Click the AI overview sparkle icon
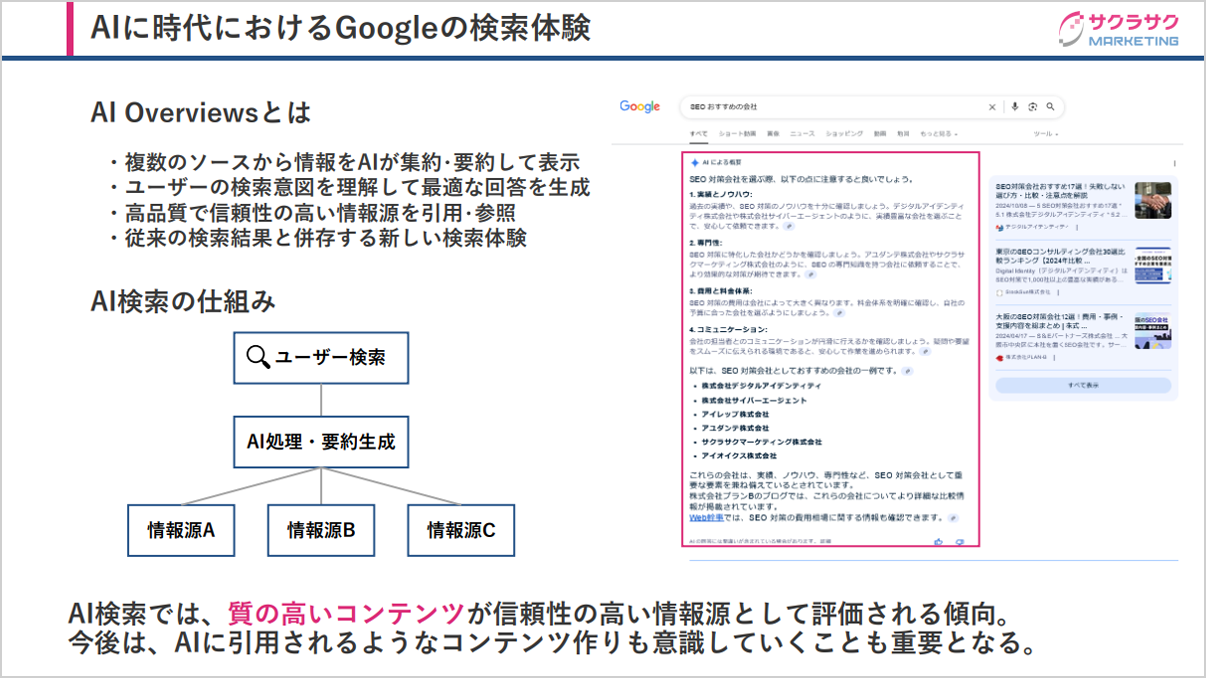 (x=694, y=162)
